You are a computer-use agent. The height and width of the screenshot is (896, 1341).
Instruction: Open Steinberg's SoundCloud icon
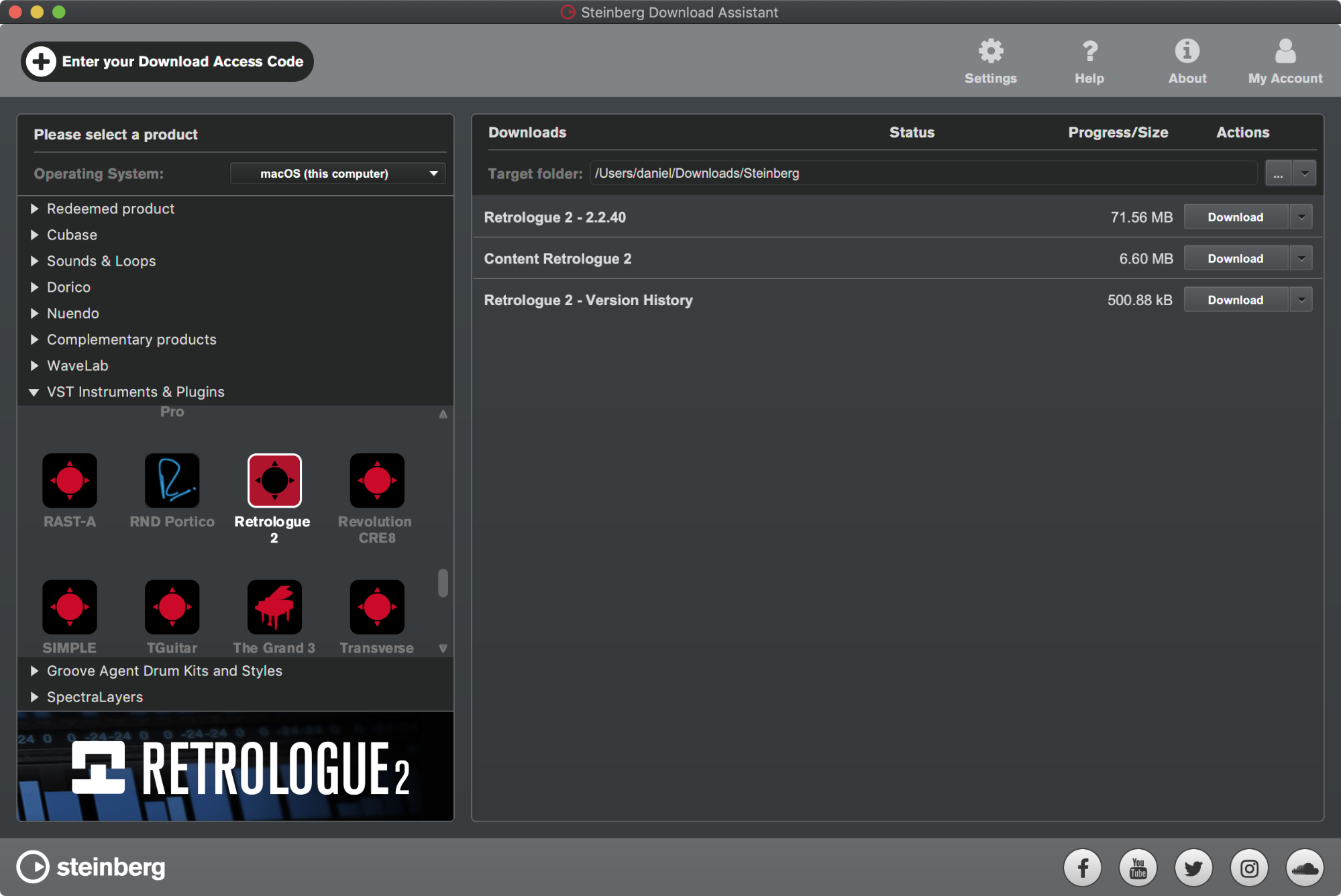(x=1305, y=868)
